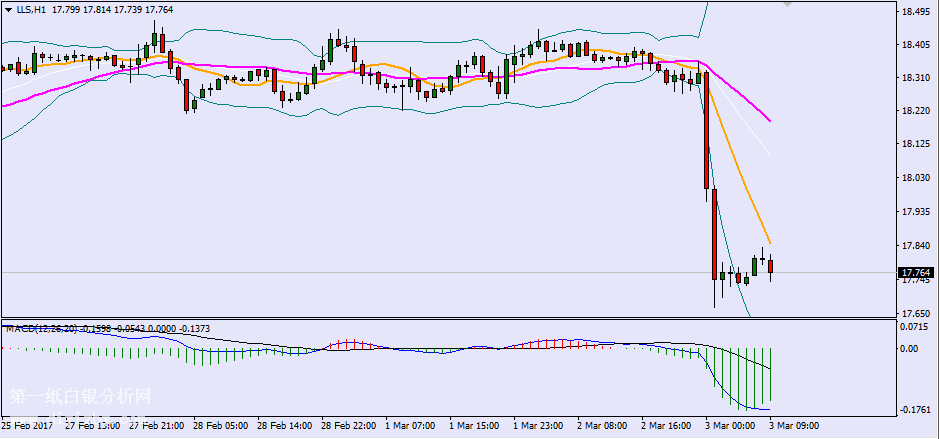This screenshot has height=439, width=939.
Task: Click the MACD -0.1761 scale value
Action: (x=915, y=409)
